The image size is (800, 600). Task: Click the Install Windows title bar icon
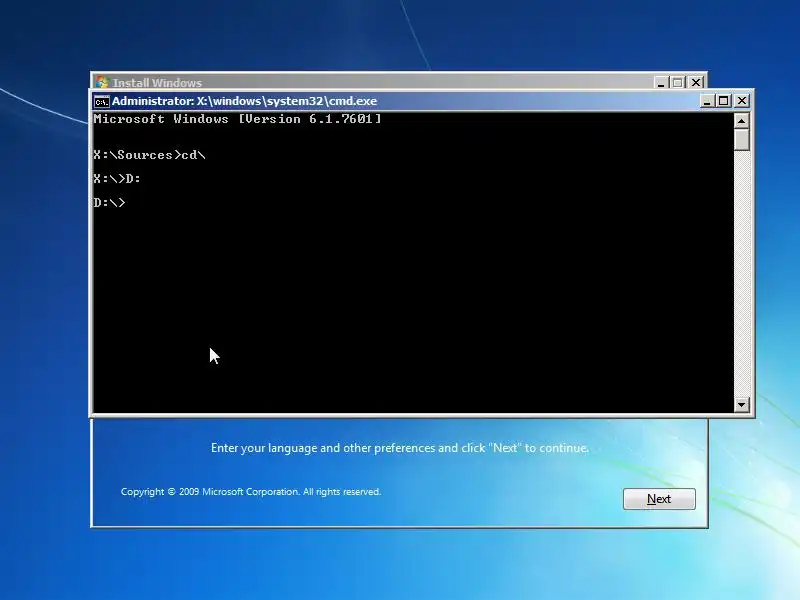(103, 82)
